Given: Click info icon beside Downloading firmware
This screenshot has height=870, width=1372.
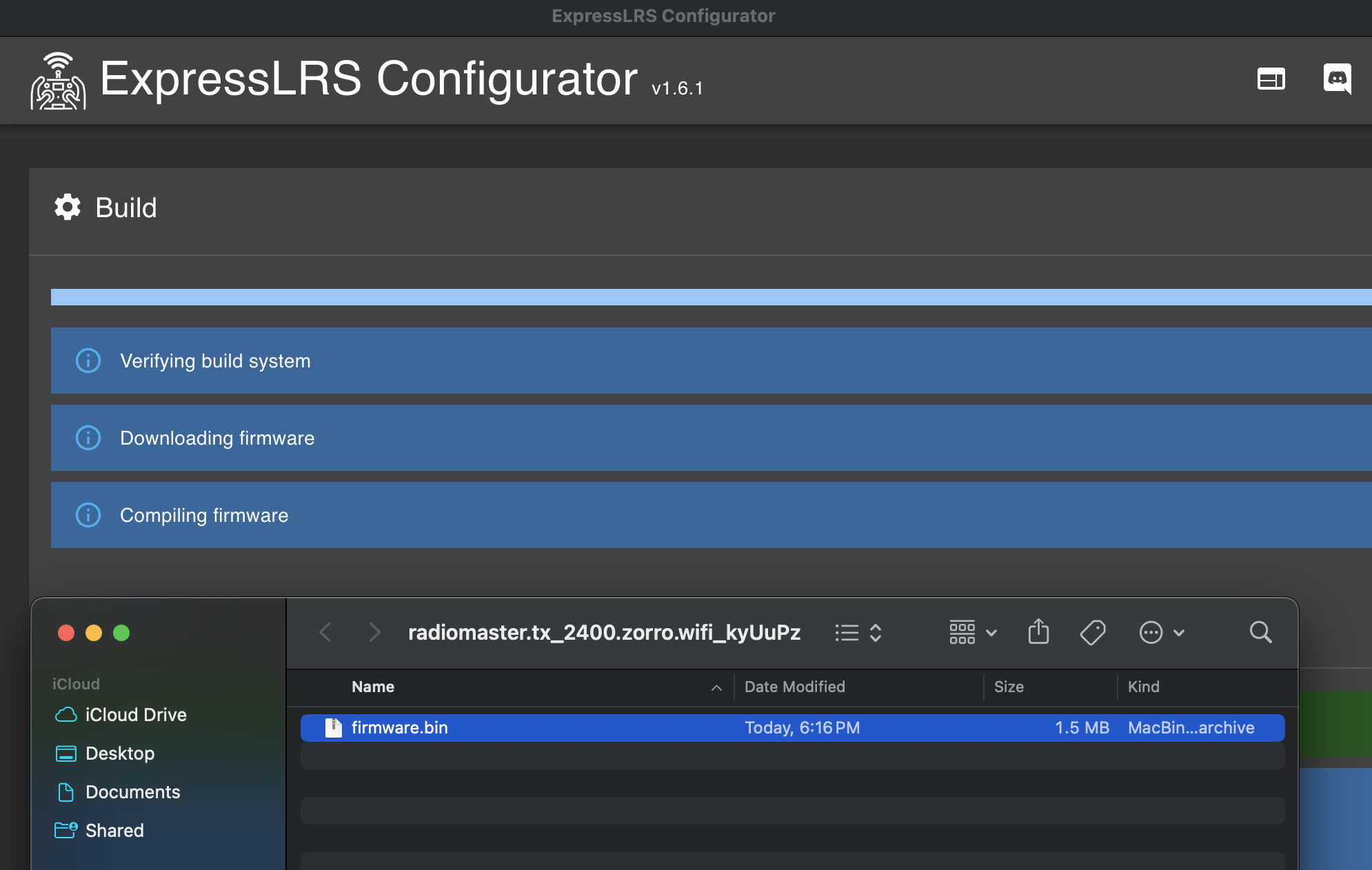Looking at the screenshot, I should [x=88, y=438].
